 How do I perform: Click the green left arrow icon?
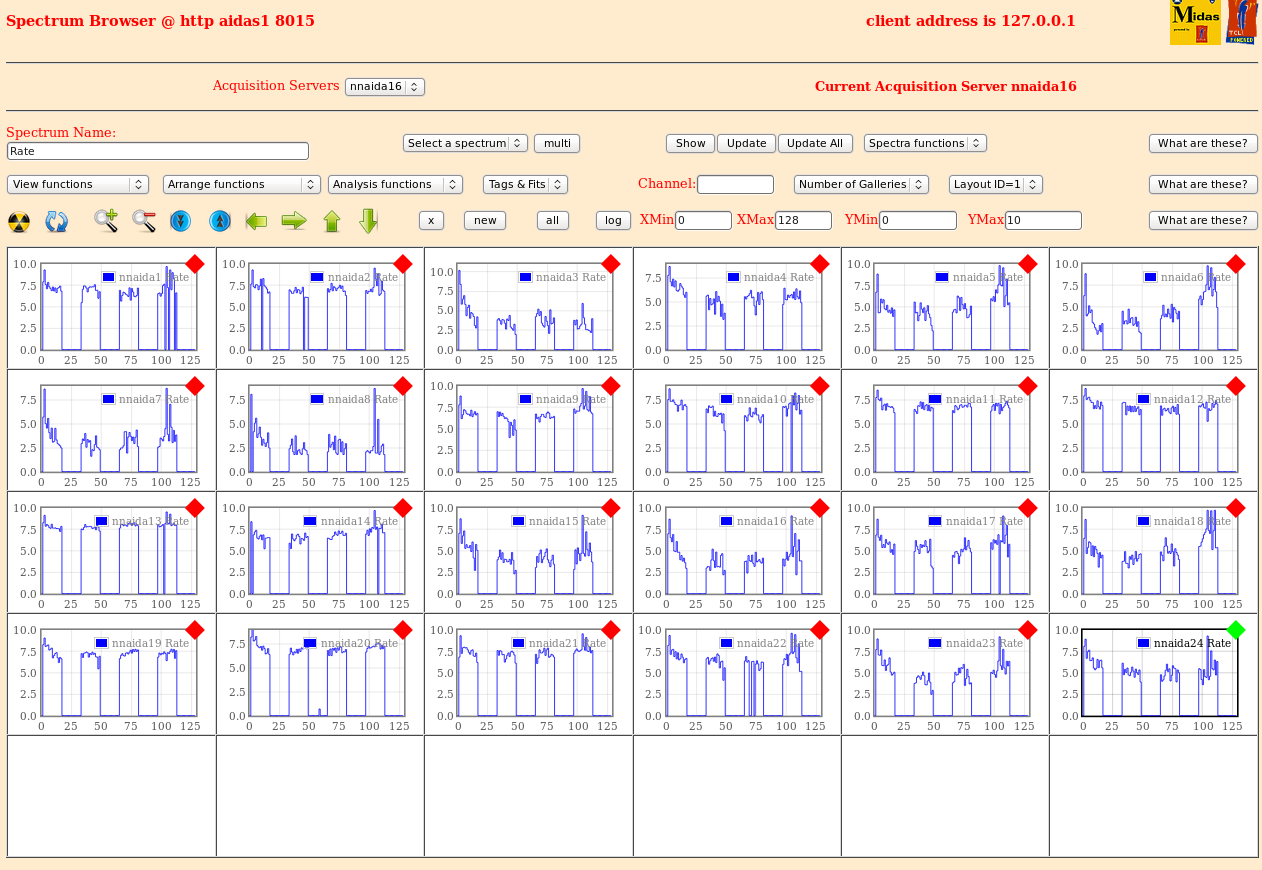(256, 221)
